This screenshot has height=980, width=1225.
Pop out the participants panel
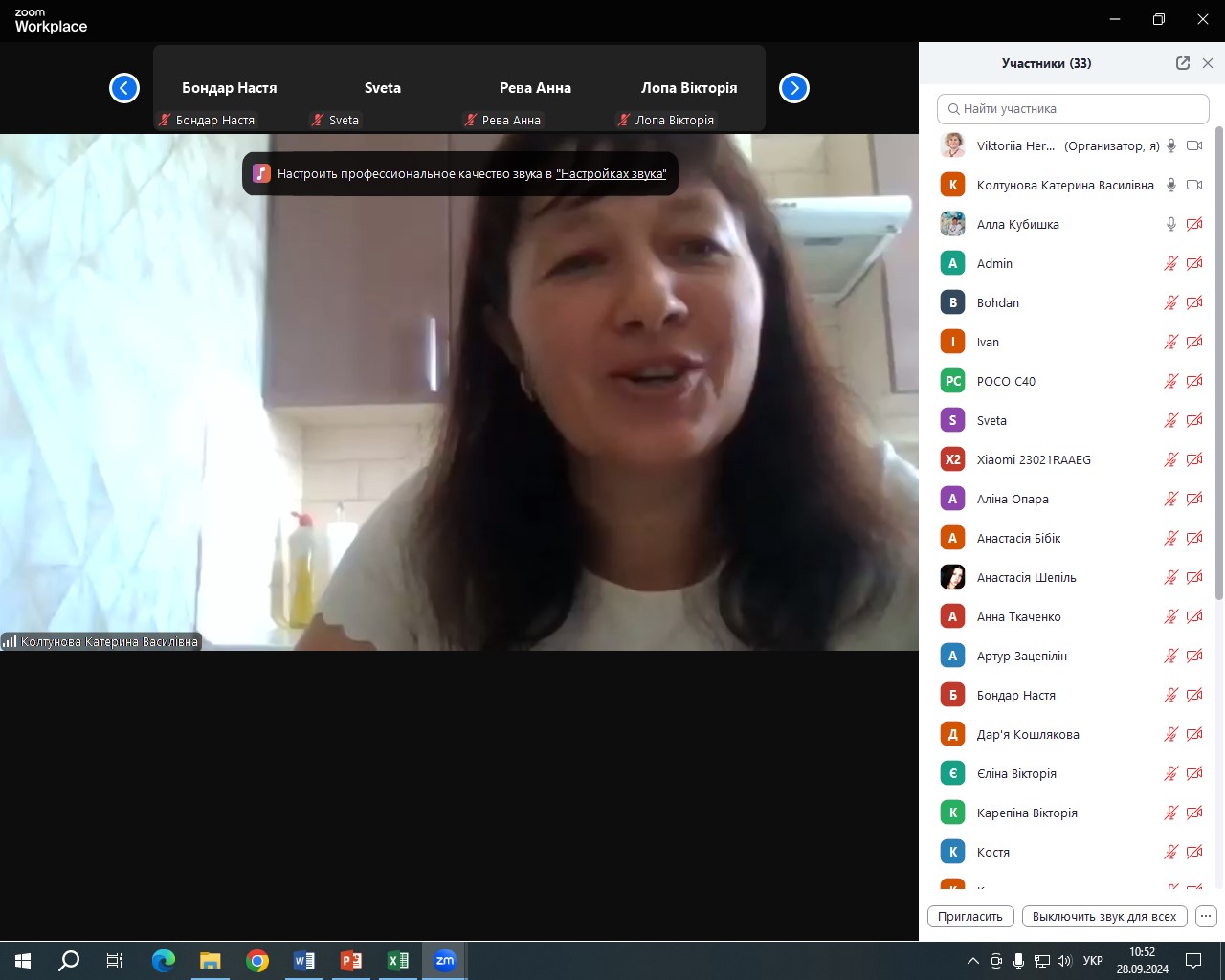[1183, 63]
